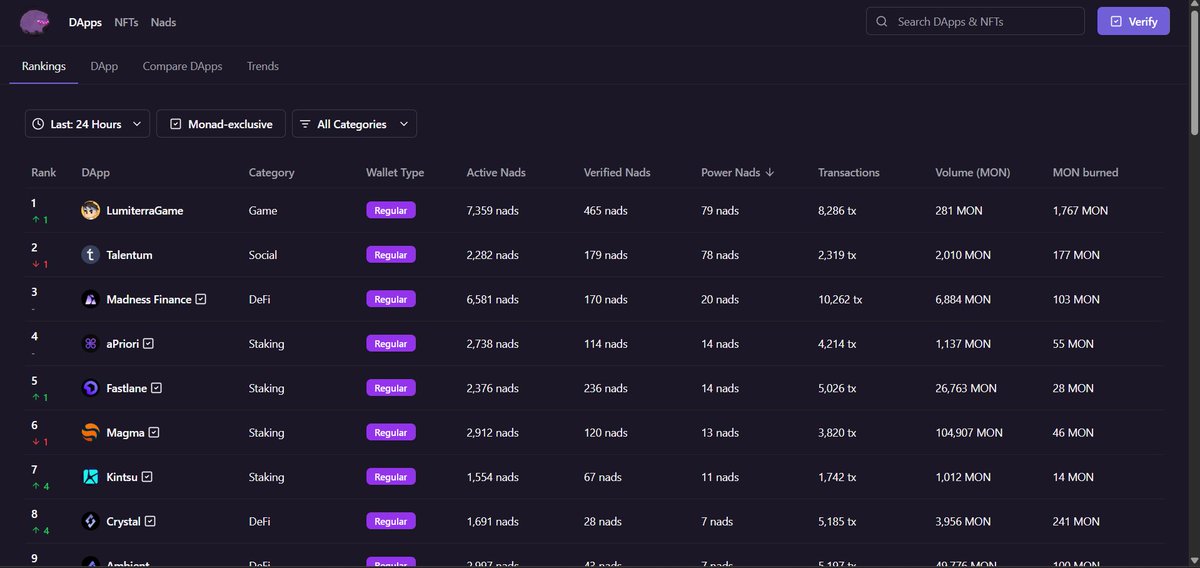Image resolution: width=1200 pixels, height=568 pixels.
Task: Go to DApps in top navigation
Action: pos(85,22)
